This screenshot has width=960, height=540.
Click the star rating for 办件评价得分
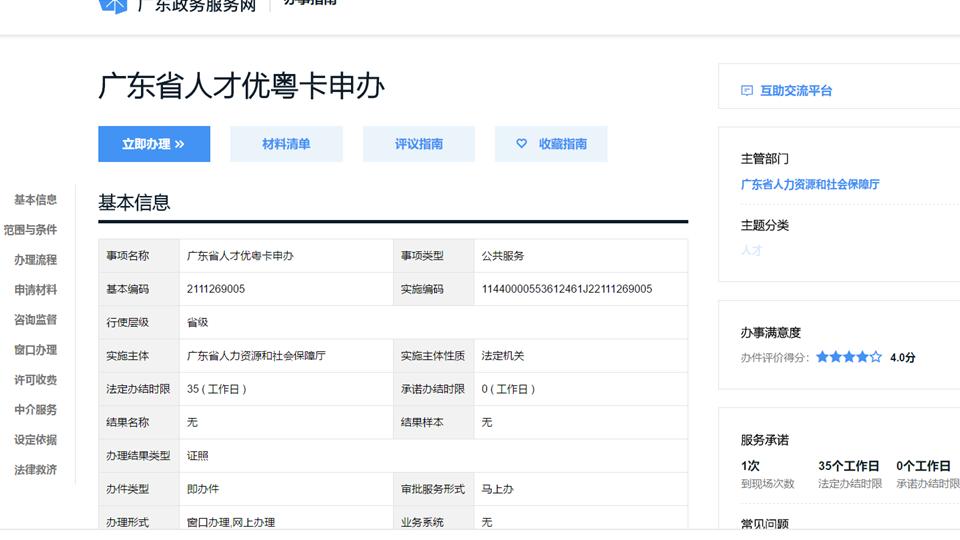click(848, 357)
